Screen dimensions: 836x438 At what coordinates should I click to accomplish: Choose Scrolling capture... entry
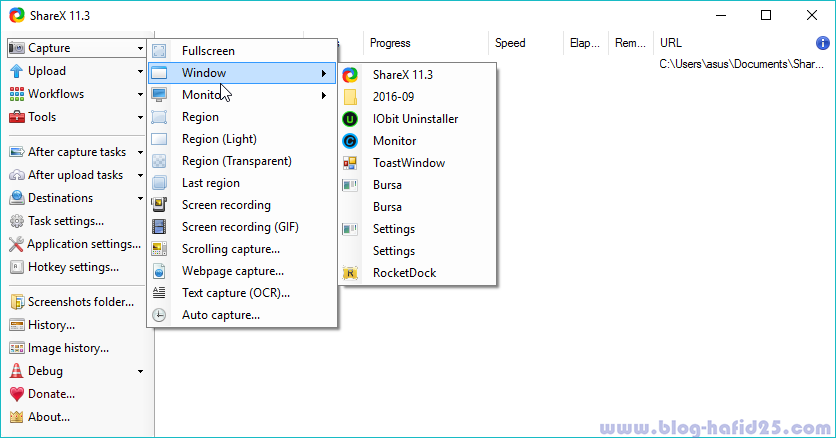pyautogui.click(x=242, y=249)
